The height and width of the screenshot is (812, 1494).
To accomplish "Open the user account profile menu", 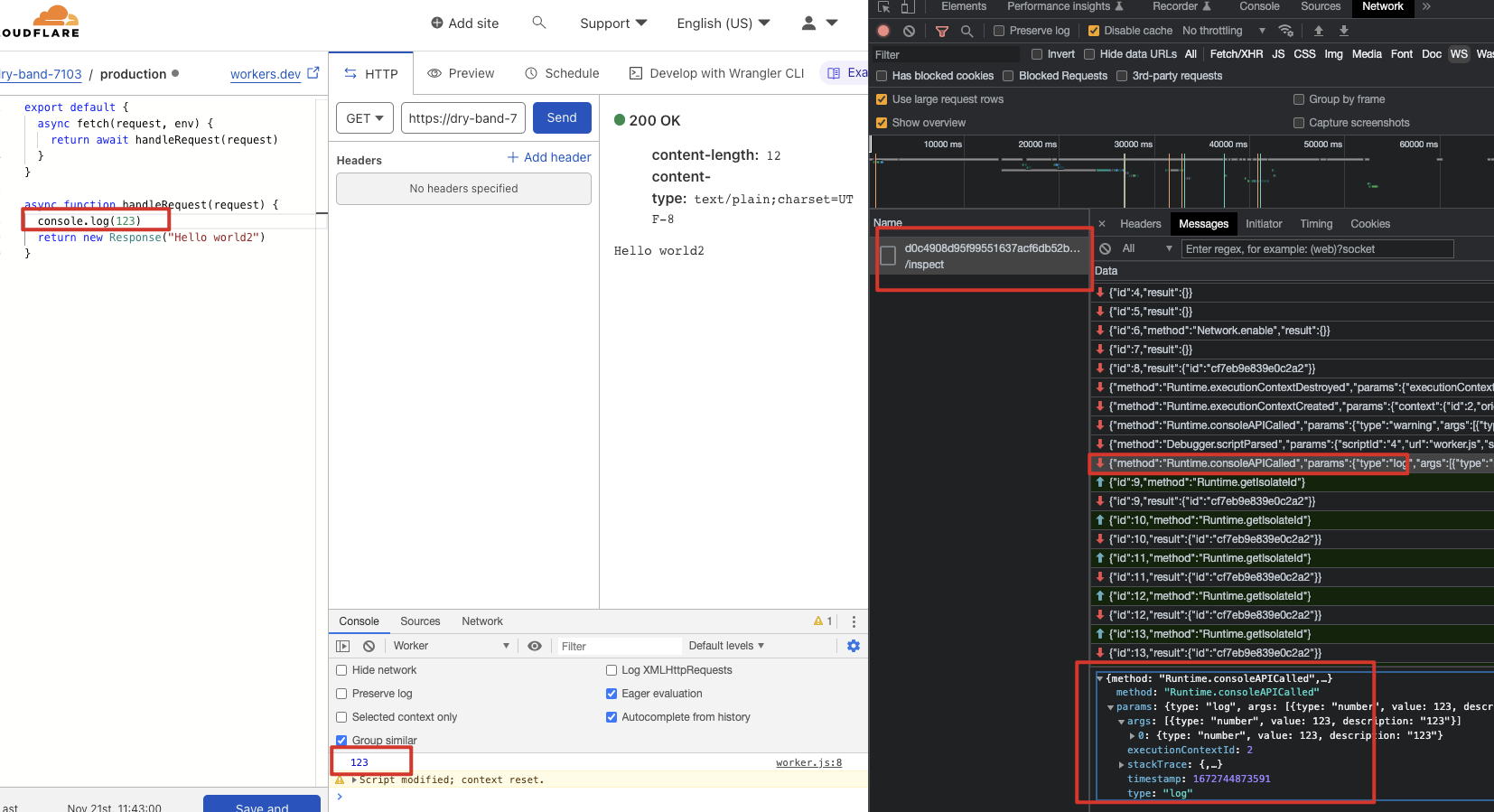I will click(819, 23).
